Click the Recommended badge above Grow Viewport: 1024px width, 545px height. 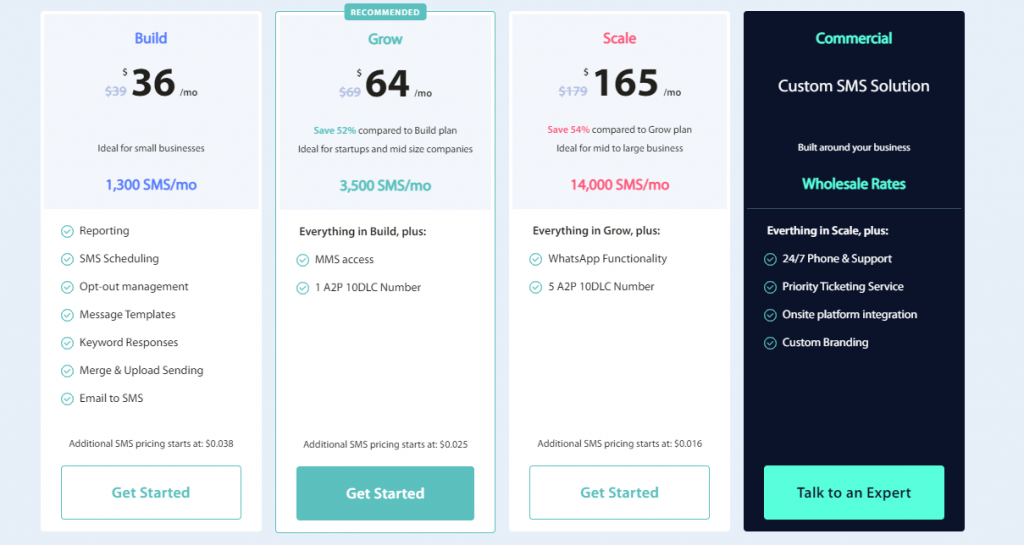coord(385,12)
